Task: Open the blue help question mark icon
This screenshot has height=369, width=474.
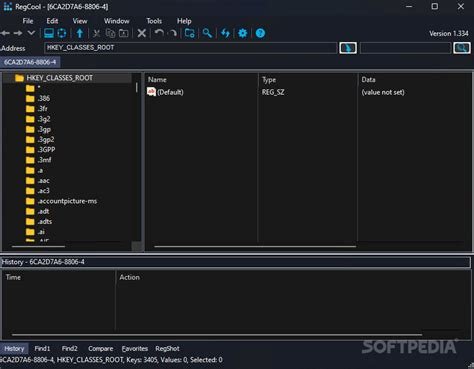Action: pos(260,33)
